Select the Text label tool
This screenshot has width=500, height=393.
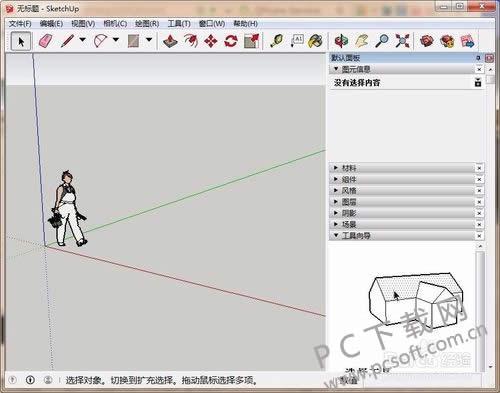click(x=297, y=41)
